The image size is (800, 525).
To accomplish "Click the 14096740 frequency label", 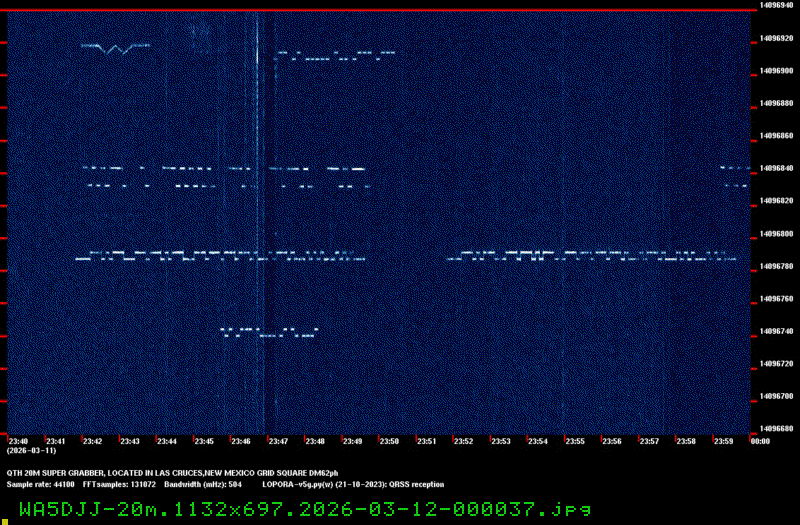I will 777,331.
